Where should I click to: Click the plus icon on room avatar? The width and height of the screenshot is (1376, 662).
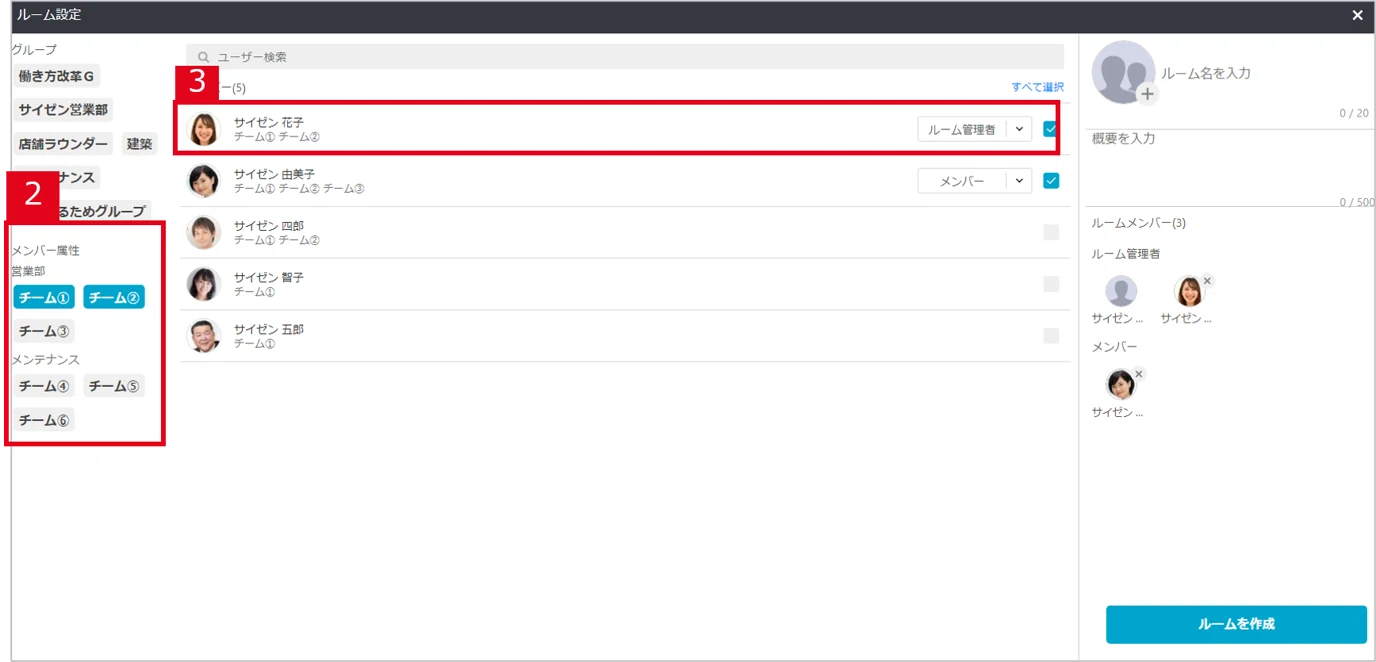(x=1147, y=94)
